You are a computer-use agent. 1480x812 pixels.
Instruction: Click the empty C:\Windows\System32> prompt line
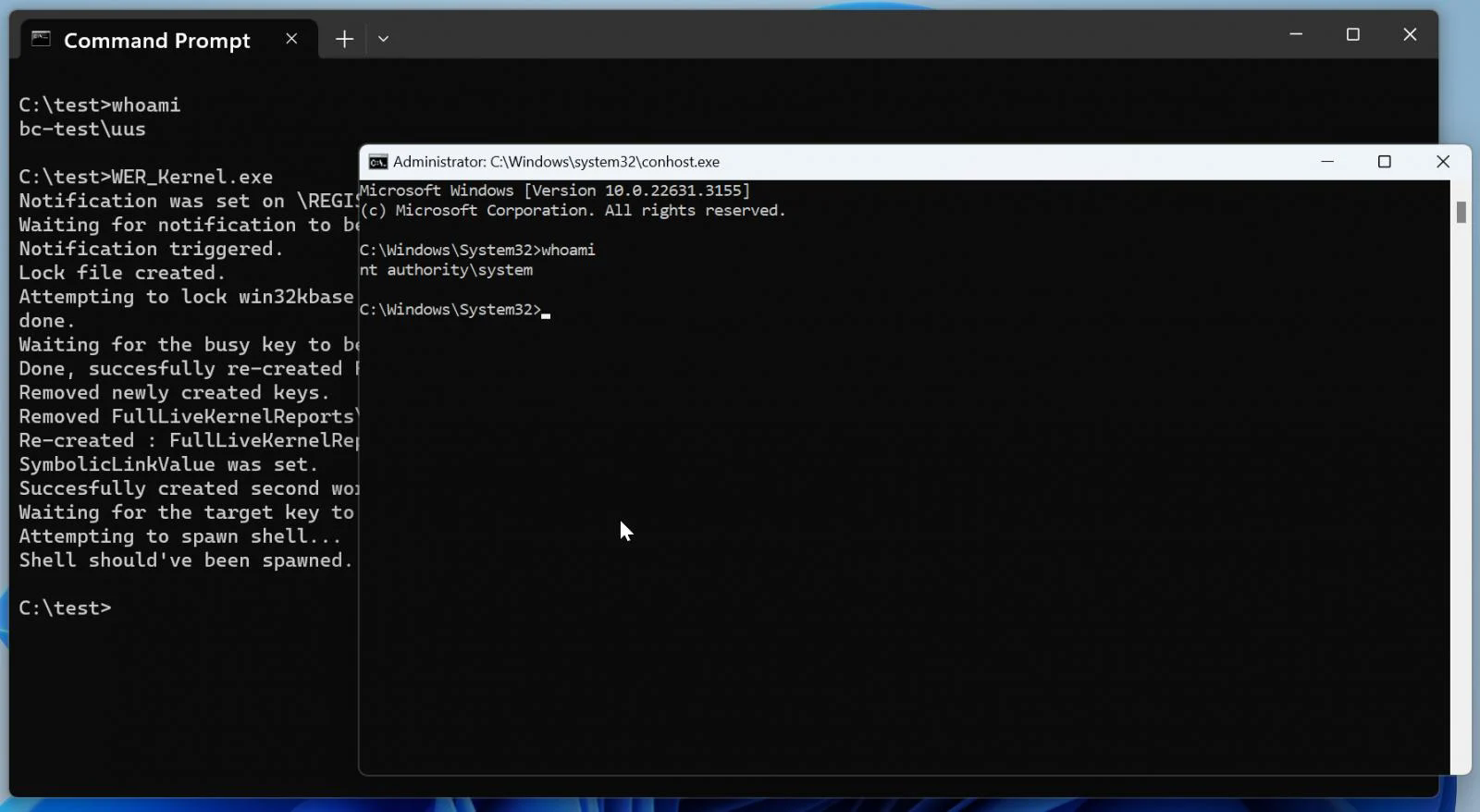tap(455, 310)
